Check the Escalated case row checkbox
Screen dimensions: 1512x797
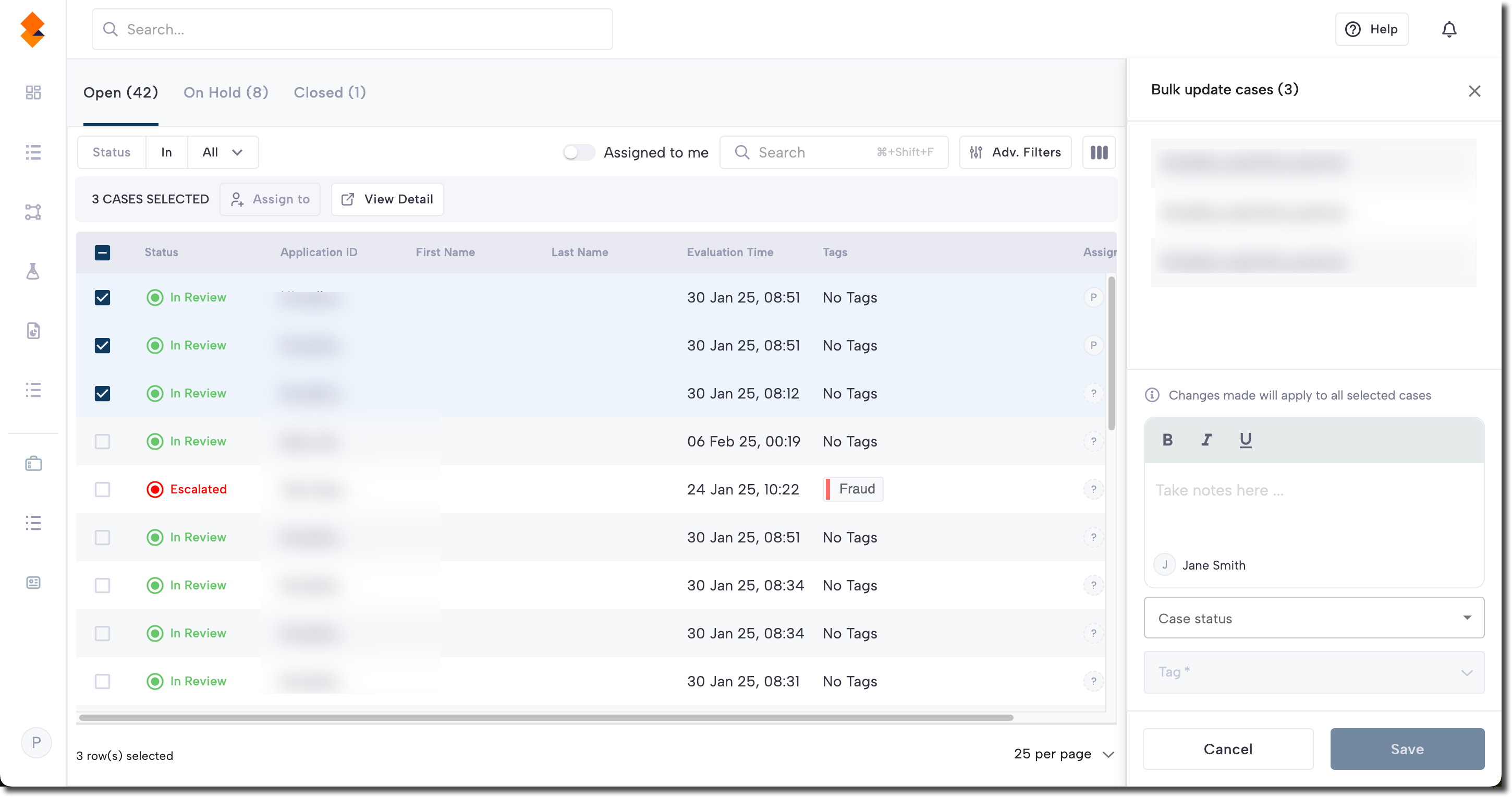pos(103,489)
